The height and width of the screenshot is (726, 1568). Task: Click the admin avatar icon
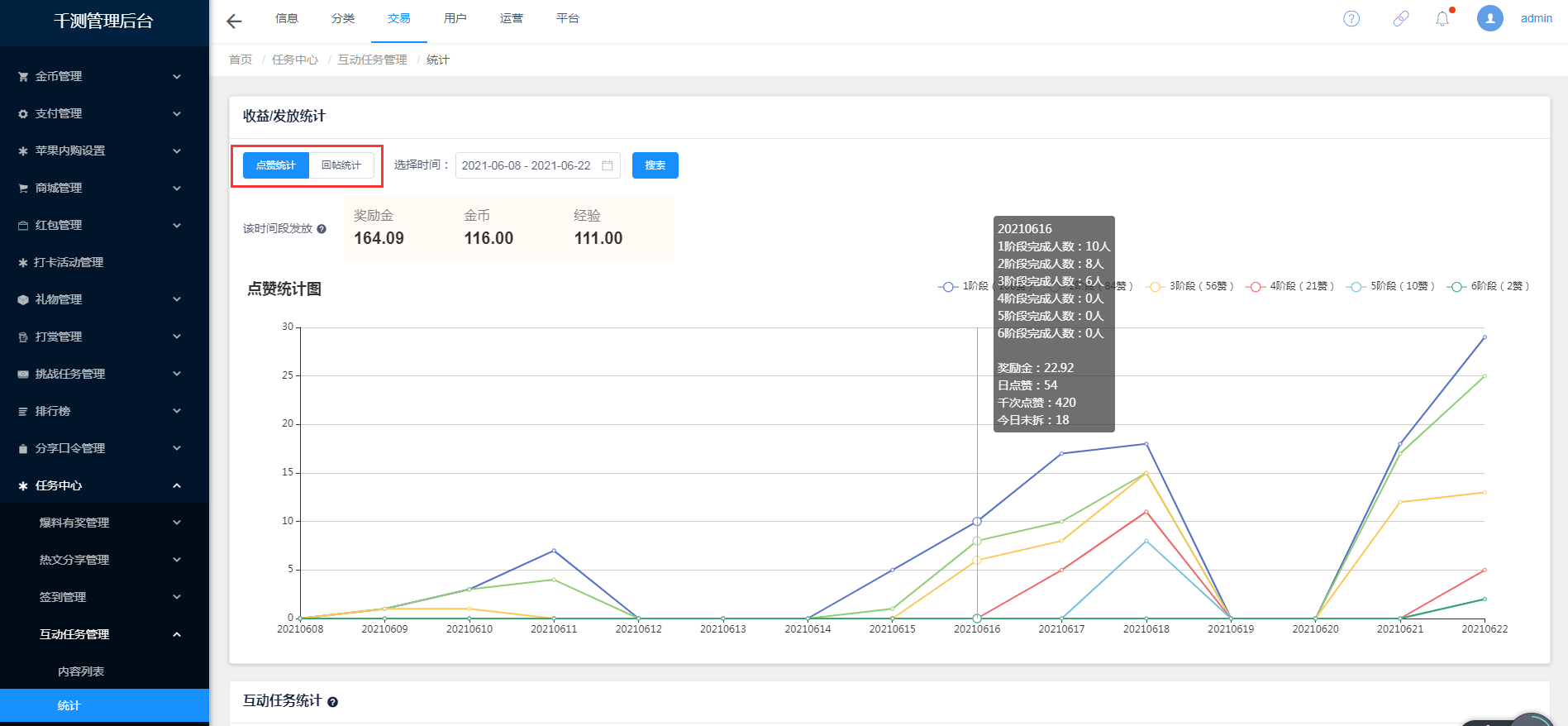click(x=1490, y=18)
